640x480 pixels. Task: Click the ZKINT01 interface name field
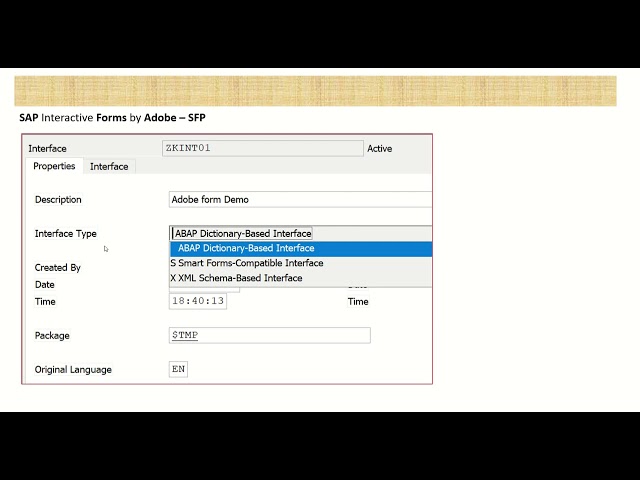[x=262, y=148]
